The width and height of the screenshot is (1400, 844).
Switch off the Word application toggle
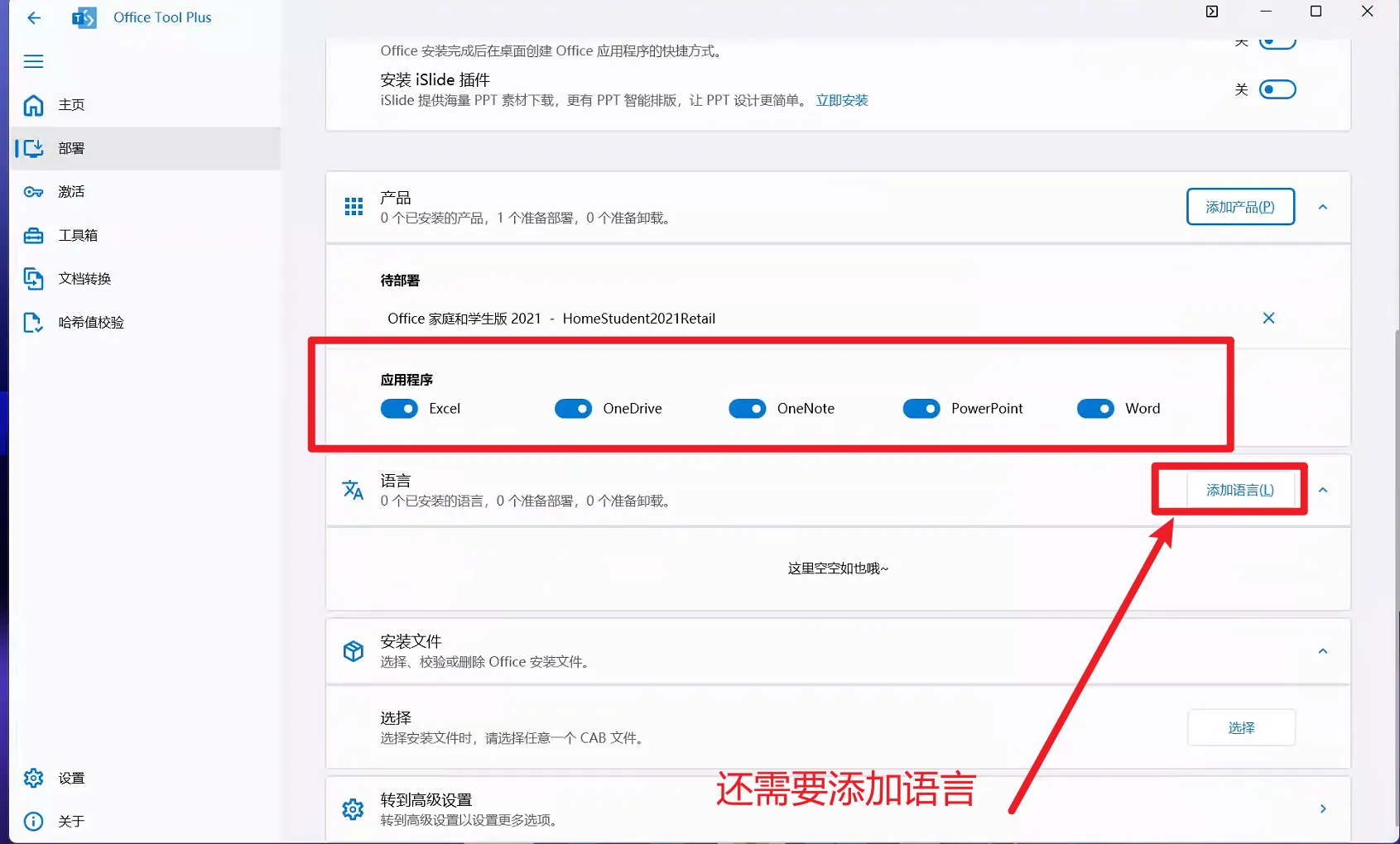tap(1095, 409)
